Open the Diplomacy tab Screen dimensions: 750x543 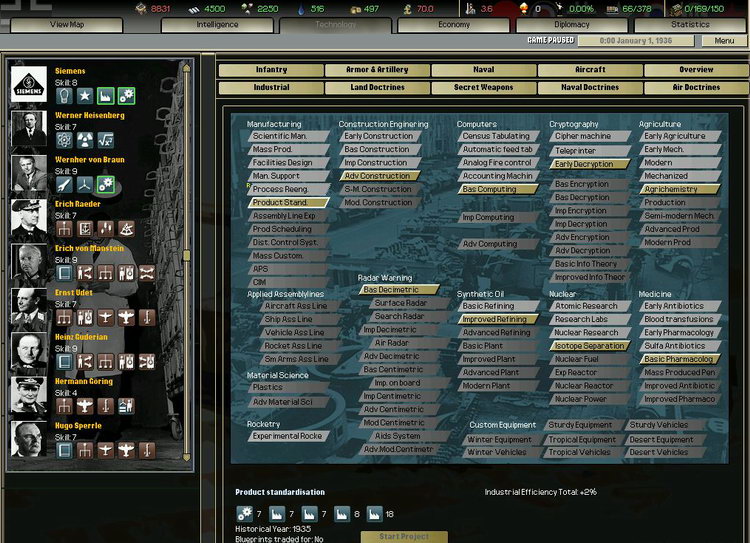(572, 24)
